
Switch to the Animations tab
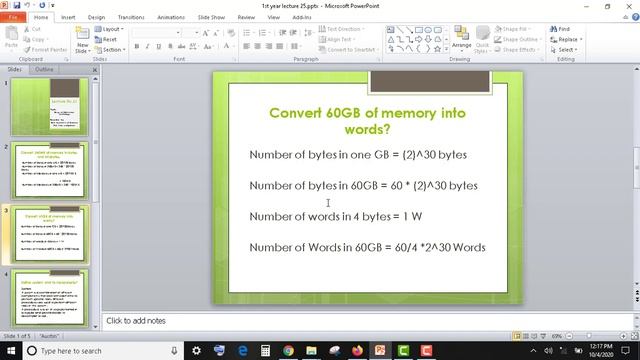171,17
